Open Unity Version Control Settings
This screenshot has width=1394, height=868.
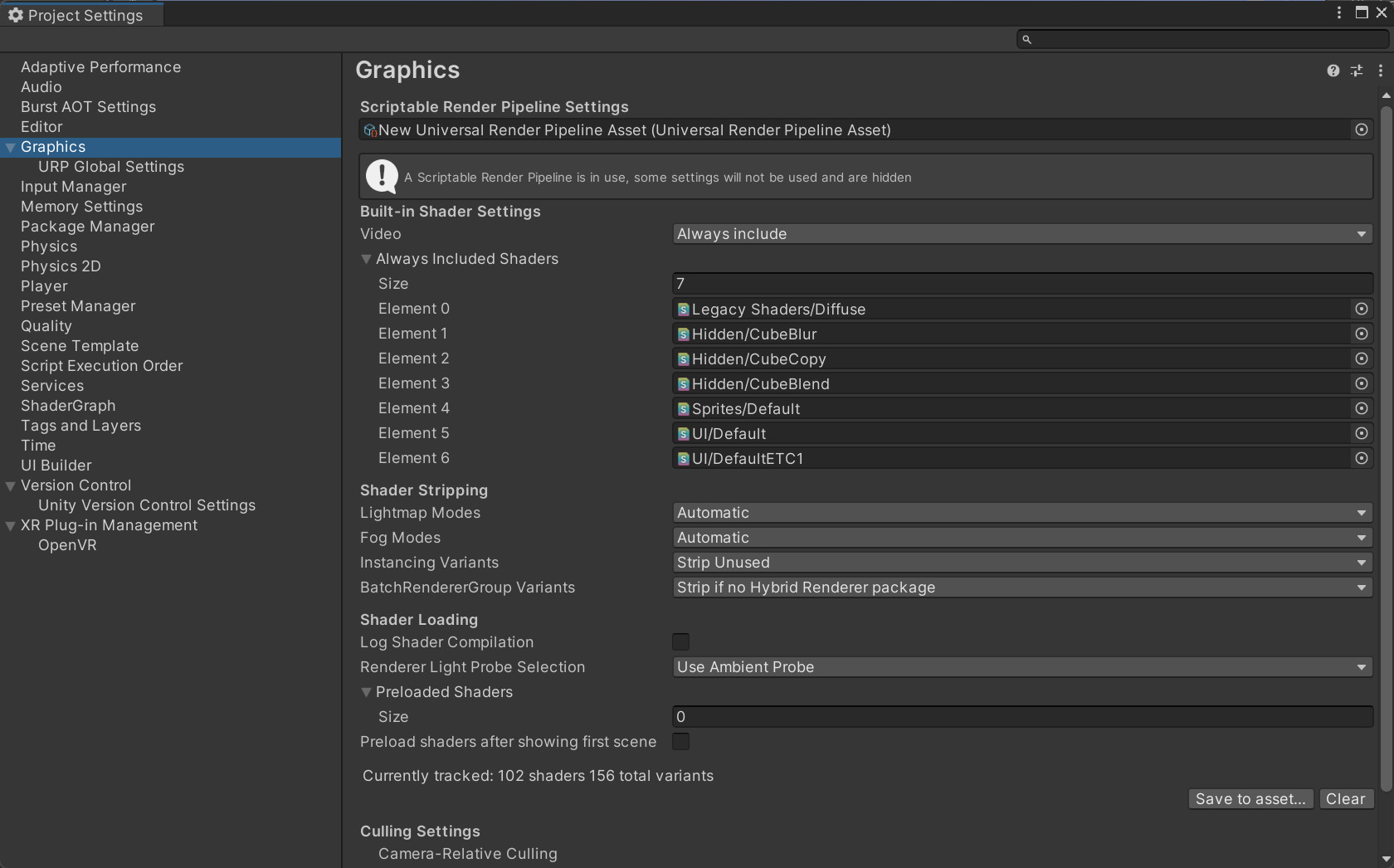pyautogui.click(x=147, y=505)
